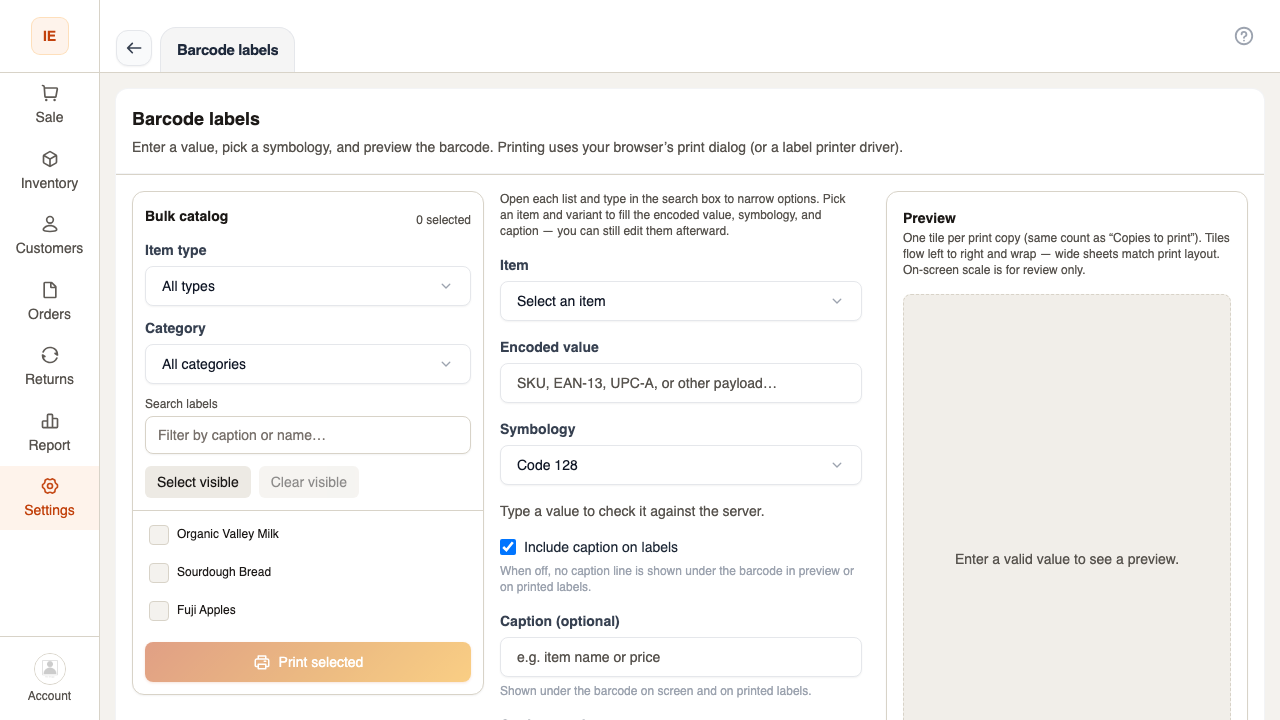Click the Select visible button
The height and width of the screenshot is (720, 1280).
point(198,482)
